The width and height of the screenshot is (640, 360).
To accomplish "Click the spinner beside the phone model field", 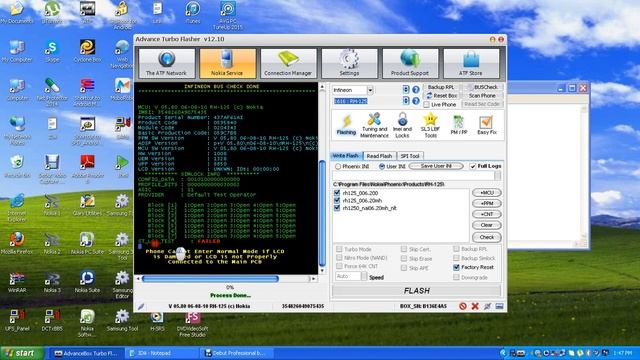I will (406, 101).
